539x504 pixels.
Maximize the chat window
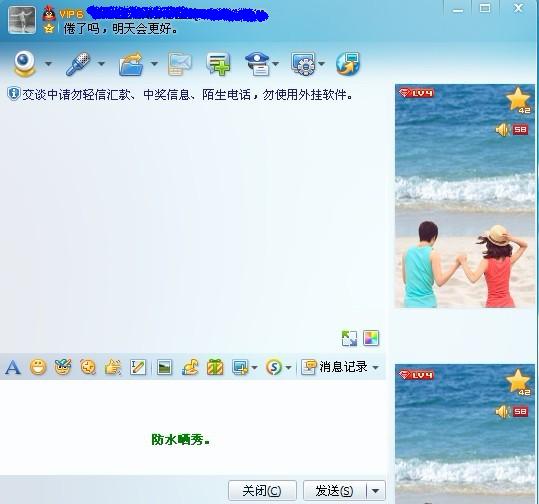(485, 9)
